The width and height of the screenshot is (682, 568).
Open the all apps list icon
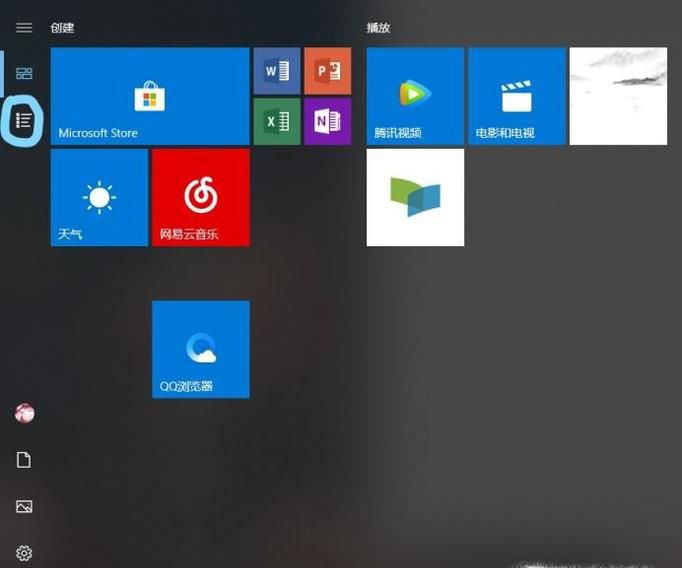pos(24,121)
